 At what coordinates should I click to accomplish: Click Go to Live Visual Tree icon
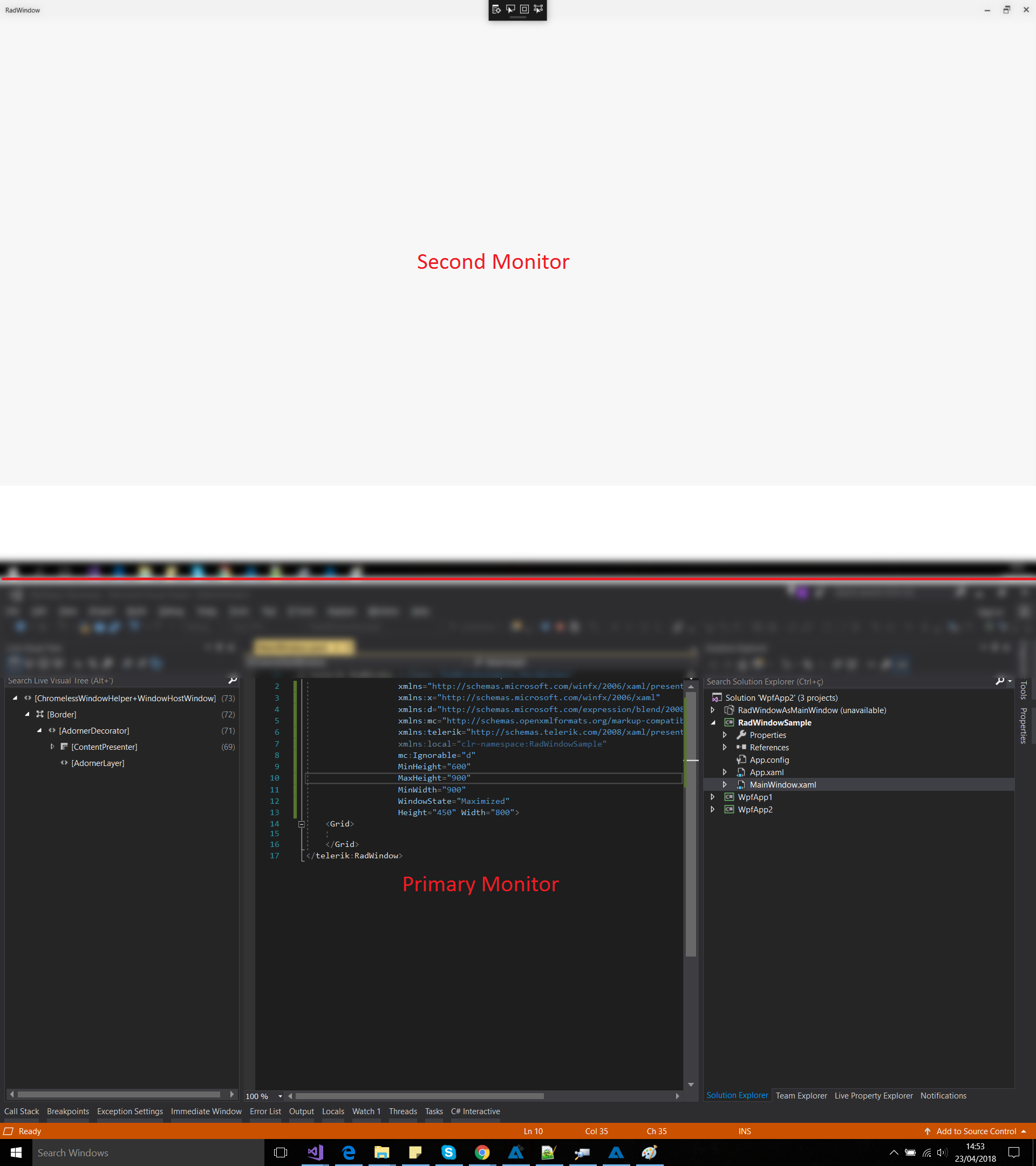click(496, 9)
